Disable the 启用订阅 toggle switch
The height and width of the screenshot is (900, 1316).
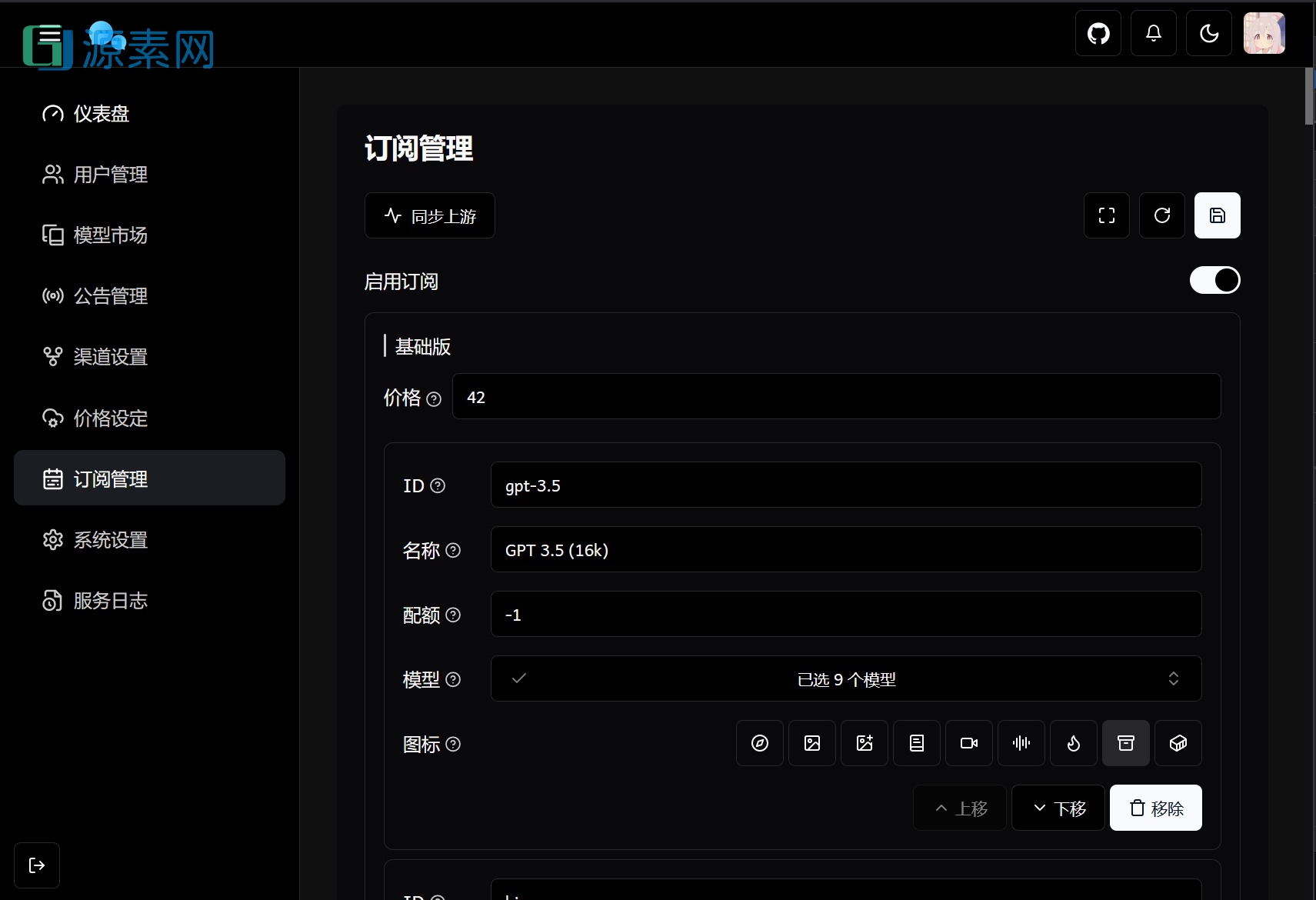[x=1214, y=280]
